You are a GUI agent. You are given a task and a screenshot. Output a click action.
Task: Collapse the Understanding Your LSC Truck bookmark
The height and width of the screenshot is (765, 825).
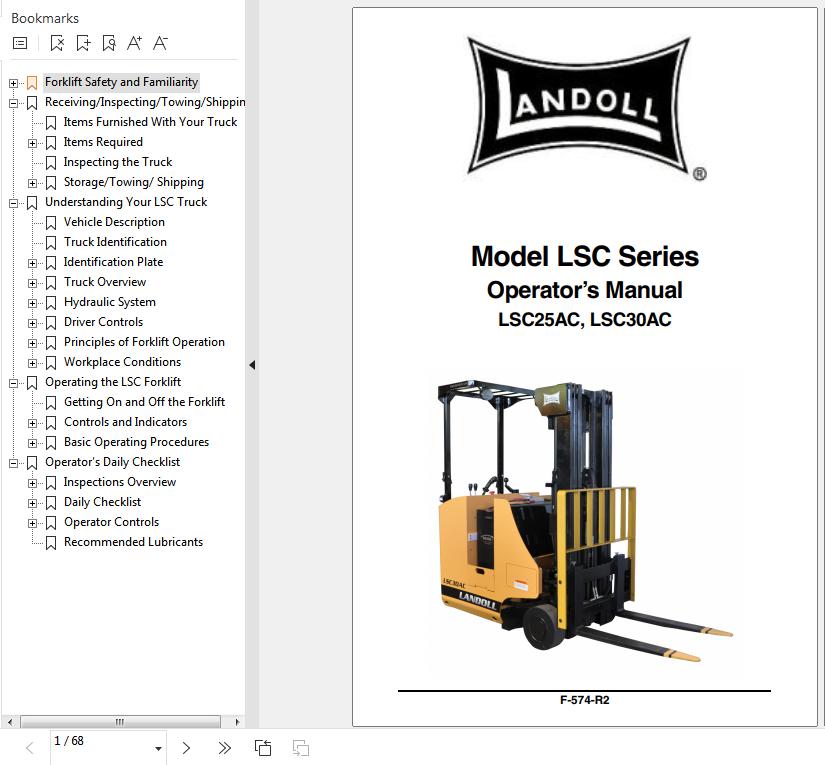[x=13, y=203]
